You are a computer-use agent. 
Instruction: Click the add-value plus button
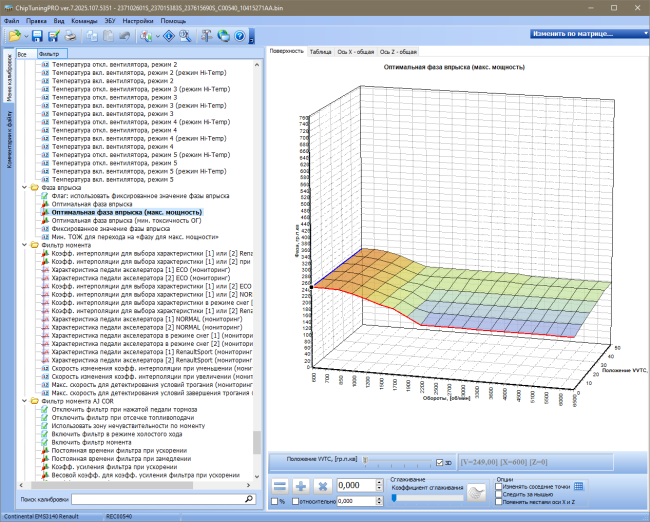coord(301,486)
